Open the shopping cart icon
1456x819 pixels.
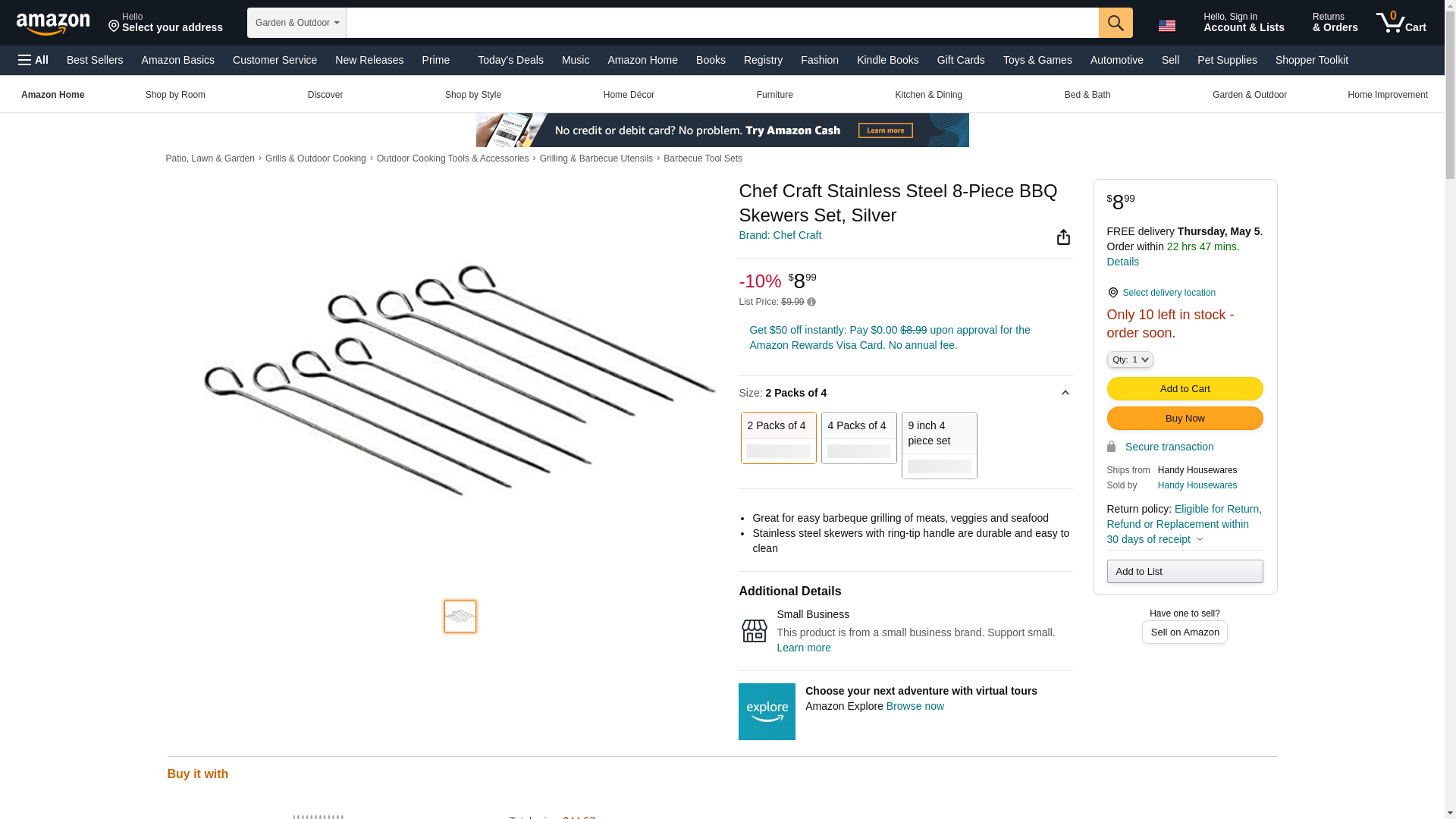[1401, 23]
